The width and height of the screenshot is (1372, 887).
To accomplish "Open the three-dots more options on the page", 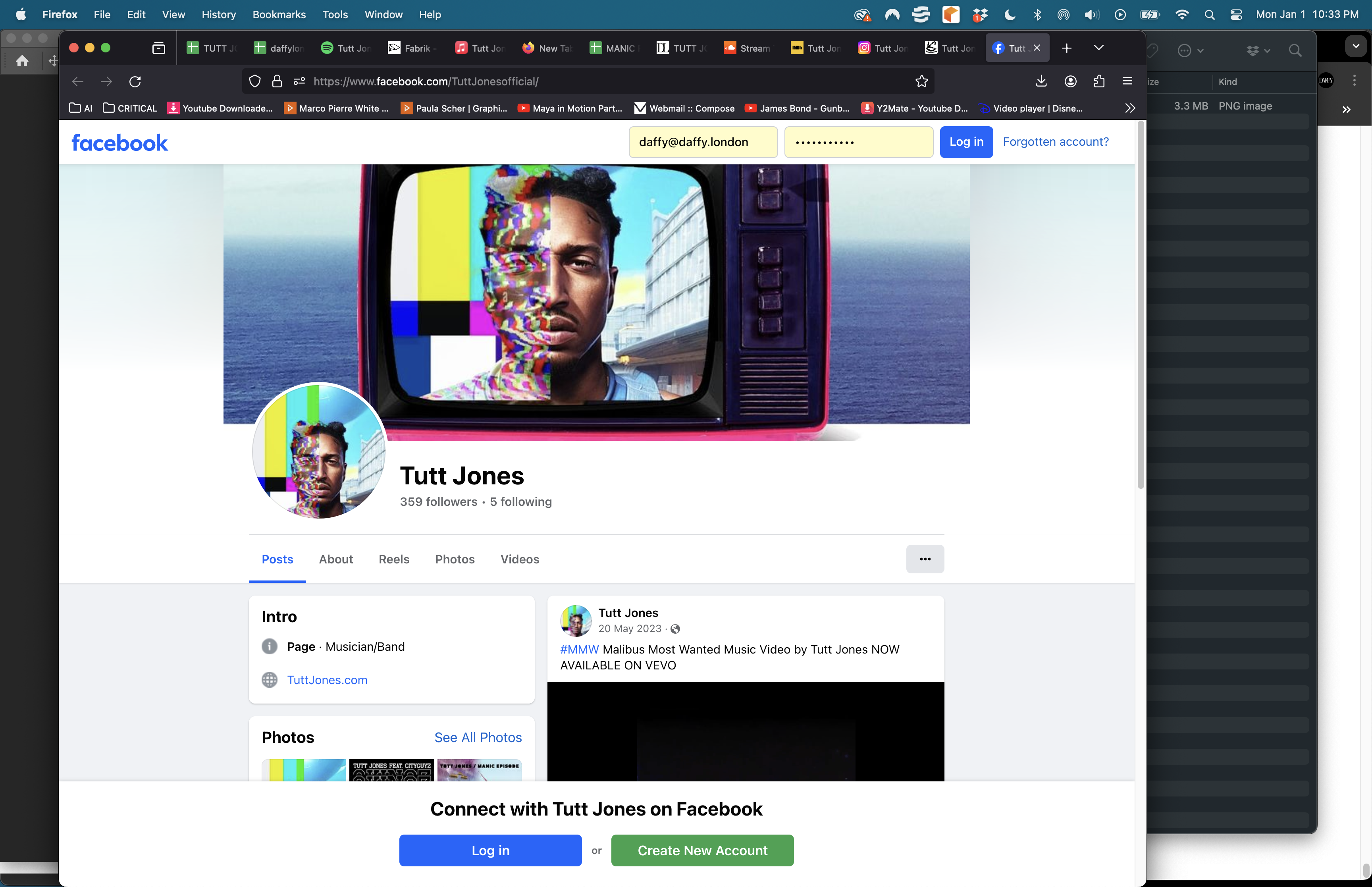I will [x=925, y=559].
